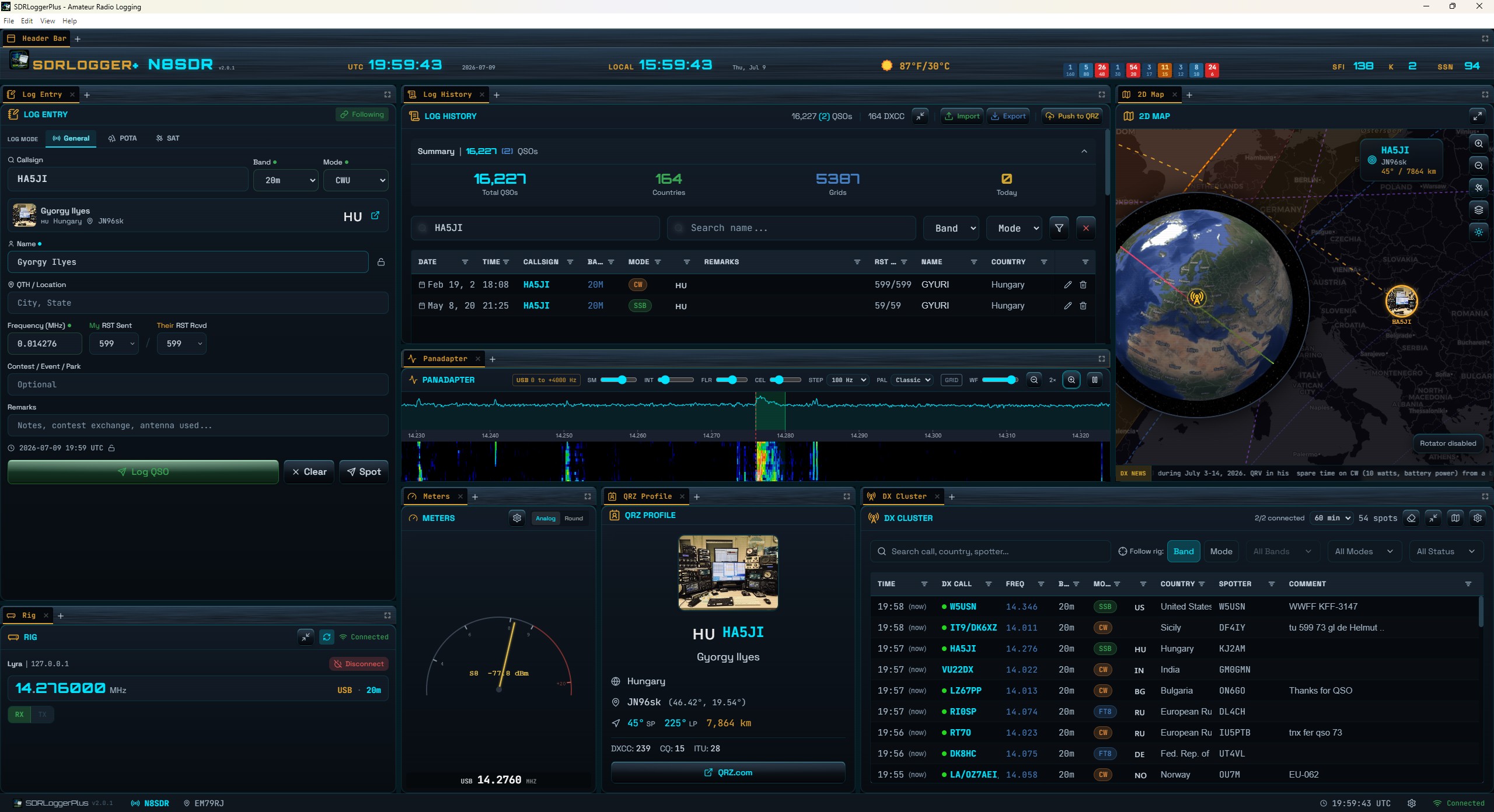Zoom in on the 2D map
This screenshot has height=812, width=1494.
pos(1479,143)
